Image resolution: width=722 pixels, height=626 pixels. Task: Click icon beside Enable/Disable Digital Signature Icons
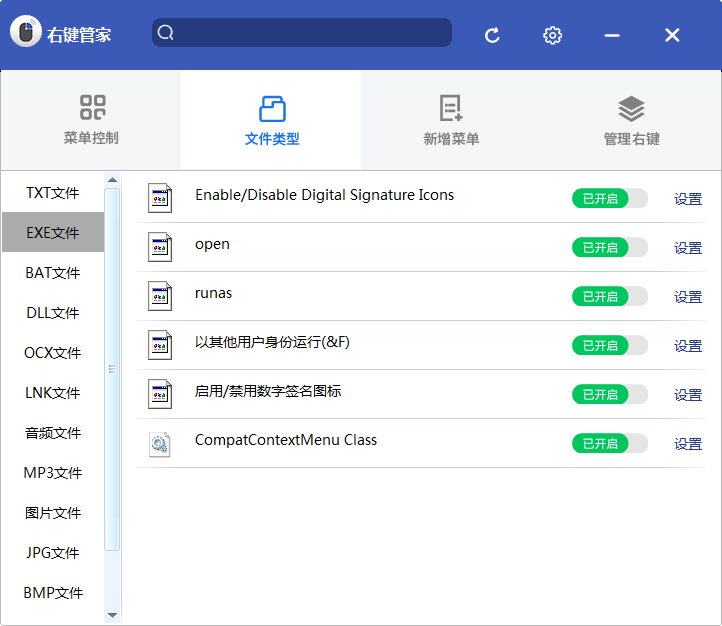pos(160,198)
